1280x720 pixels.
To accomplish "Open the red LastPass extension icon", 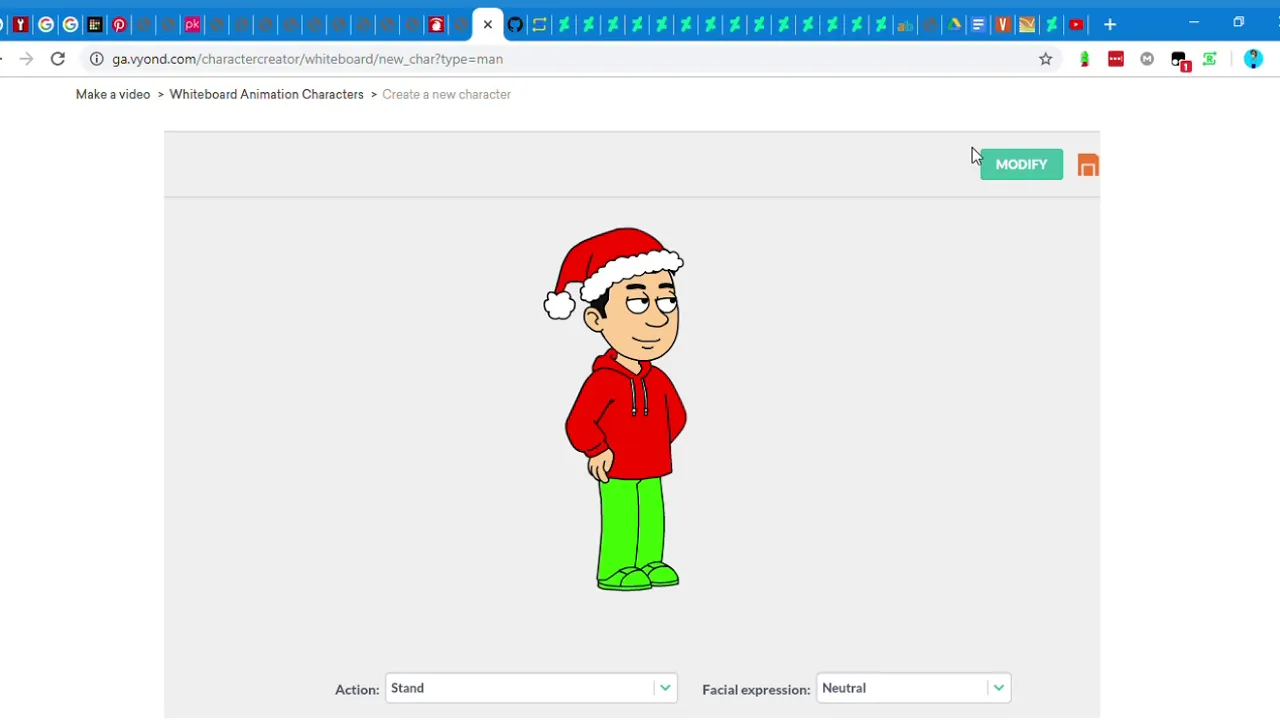I will [1116, 59].
